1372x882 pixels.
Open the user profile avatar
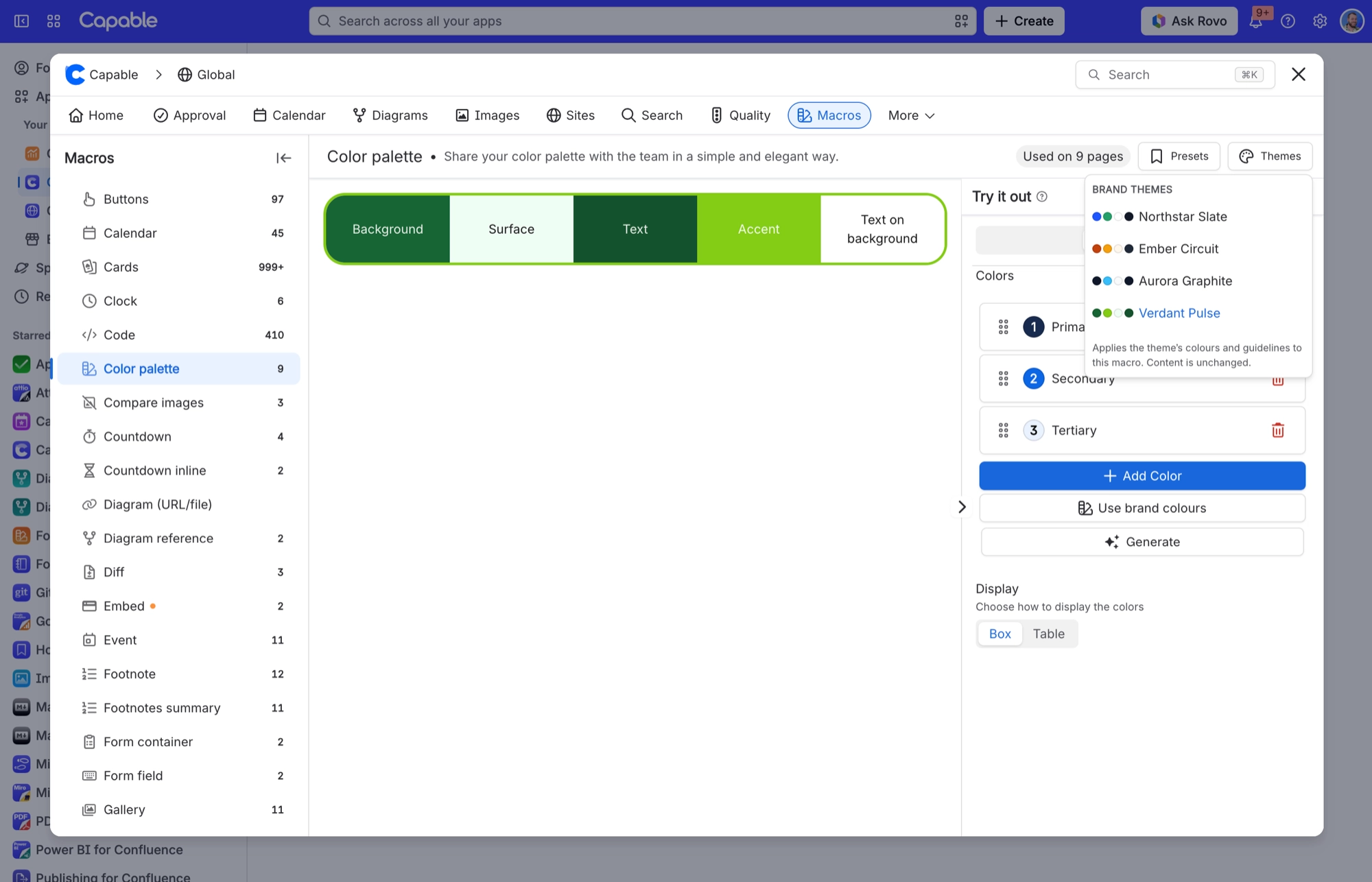coord(1351,21)
